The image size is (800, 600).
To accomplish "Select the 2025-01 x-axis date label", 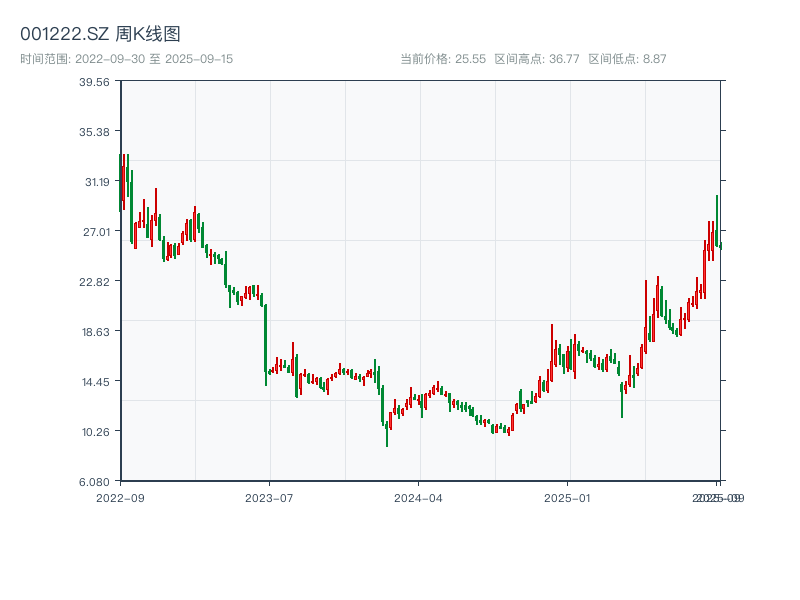I will click(x=569, y=497).
